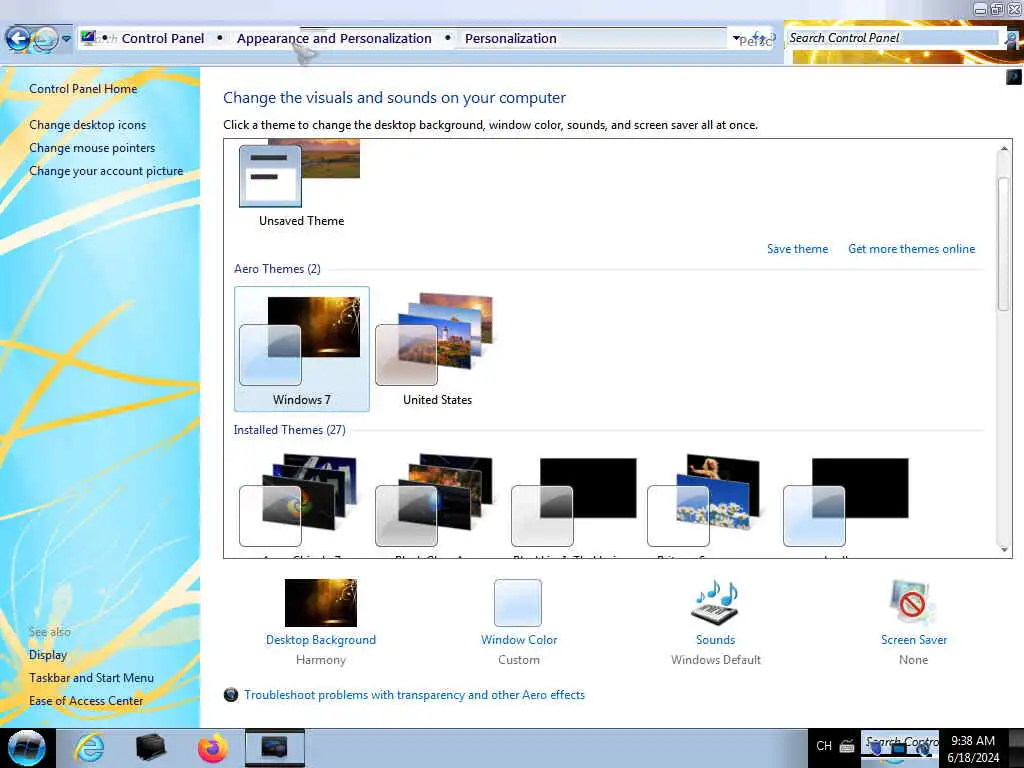This screenshot has height=768, width=1024.
Task: Focus the Search Control Panel box
Action: 892,38
